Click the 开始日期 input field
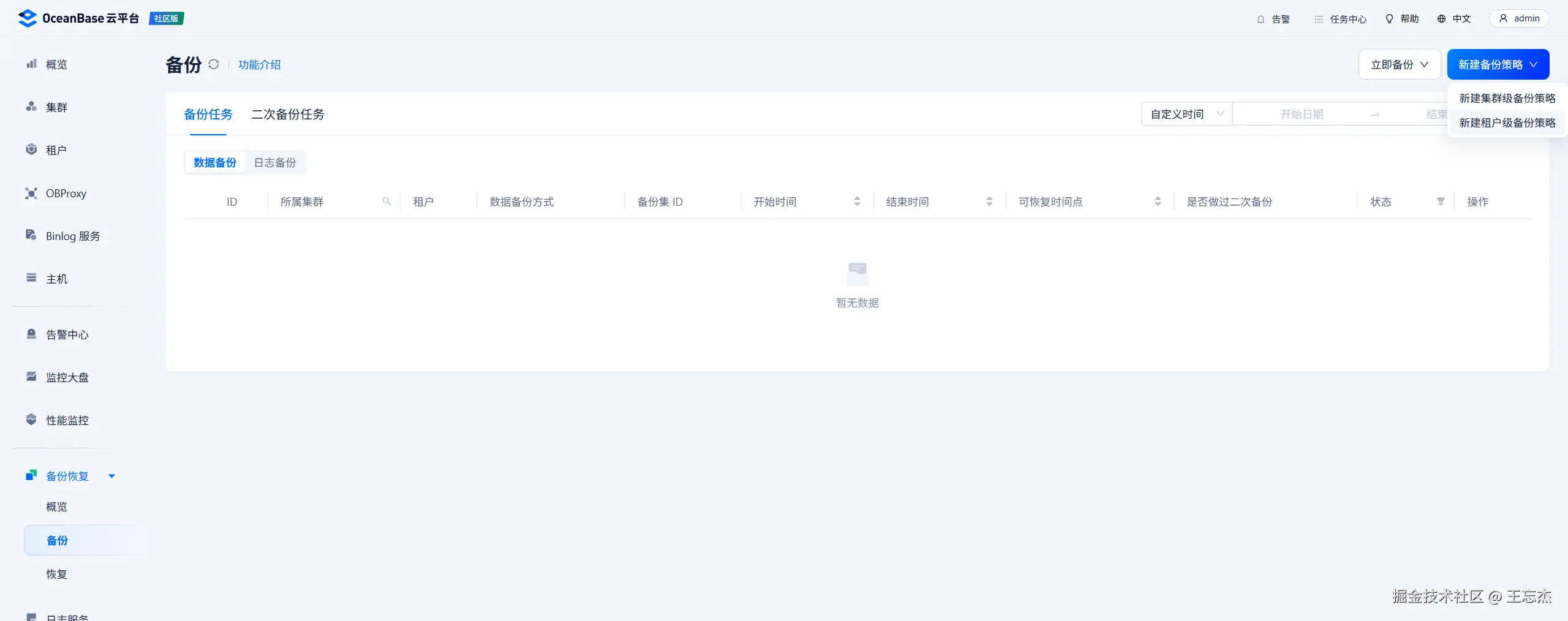The image size is (1568, 621). pyautogui.click(x=1302, y=114)
